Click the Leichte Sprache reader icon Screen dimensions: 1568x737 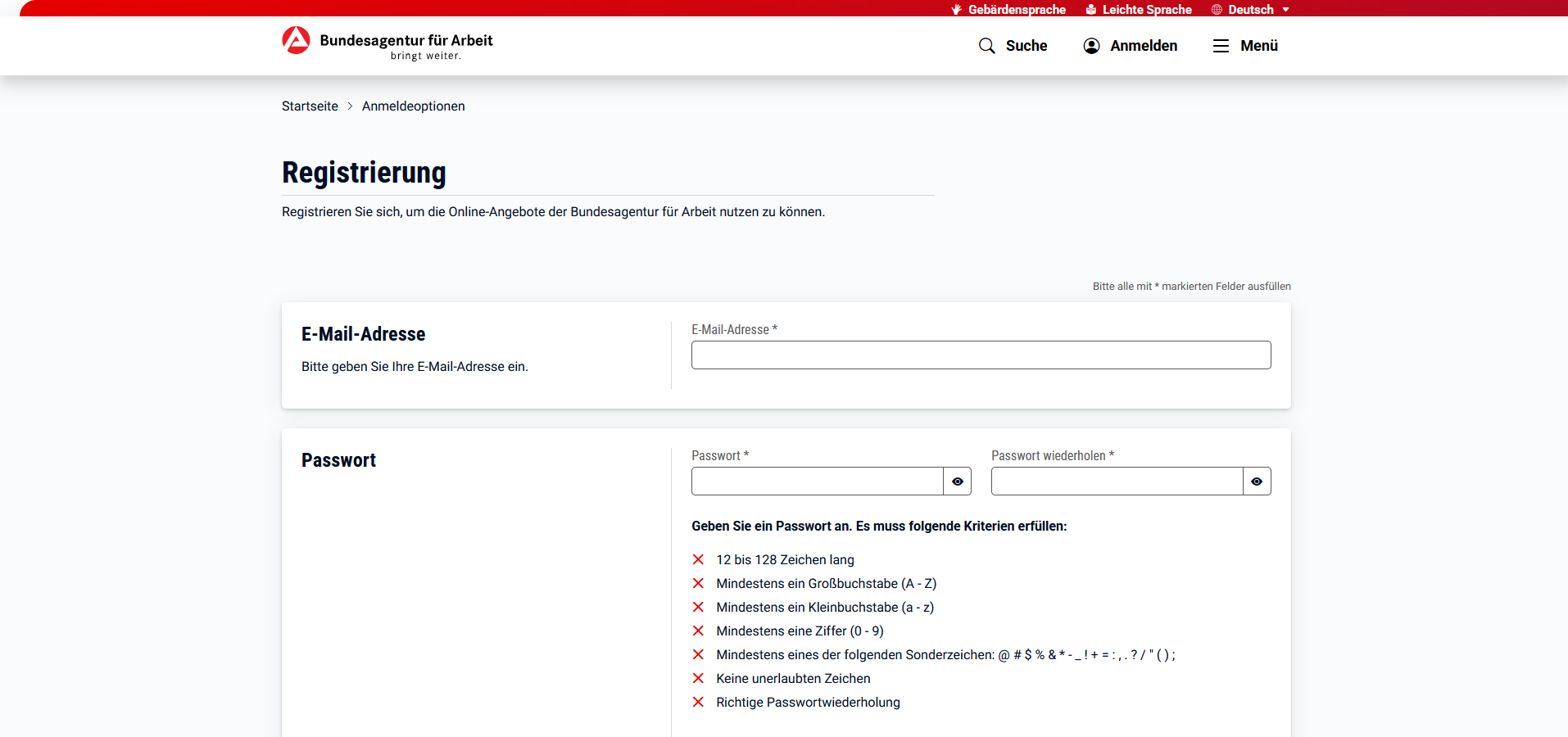1090,10
